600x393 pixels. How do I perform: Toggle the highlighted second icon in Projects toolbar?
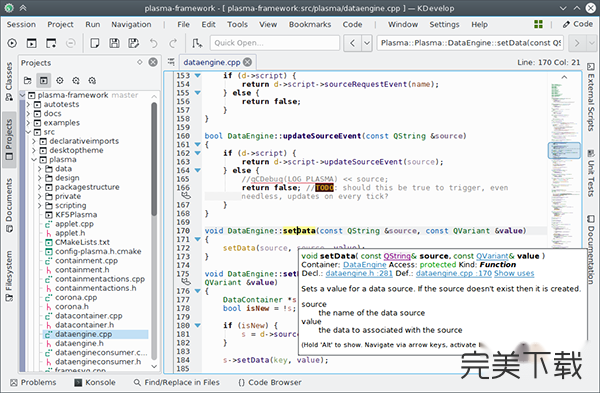pos(44,80)
